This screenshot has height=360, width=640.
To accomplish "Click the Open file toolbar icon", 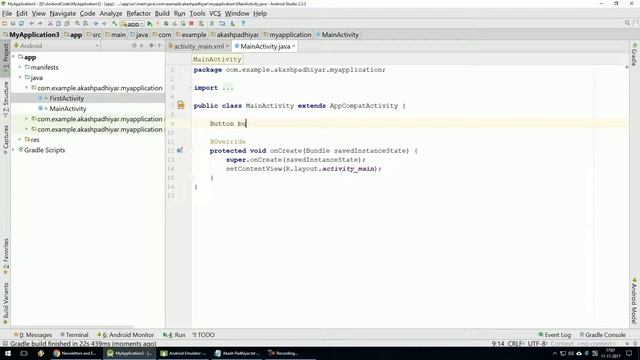I will coord(4,24).
